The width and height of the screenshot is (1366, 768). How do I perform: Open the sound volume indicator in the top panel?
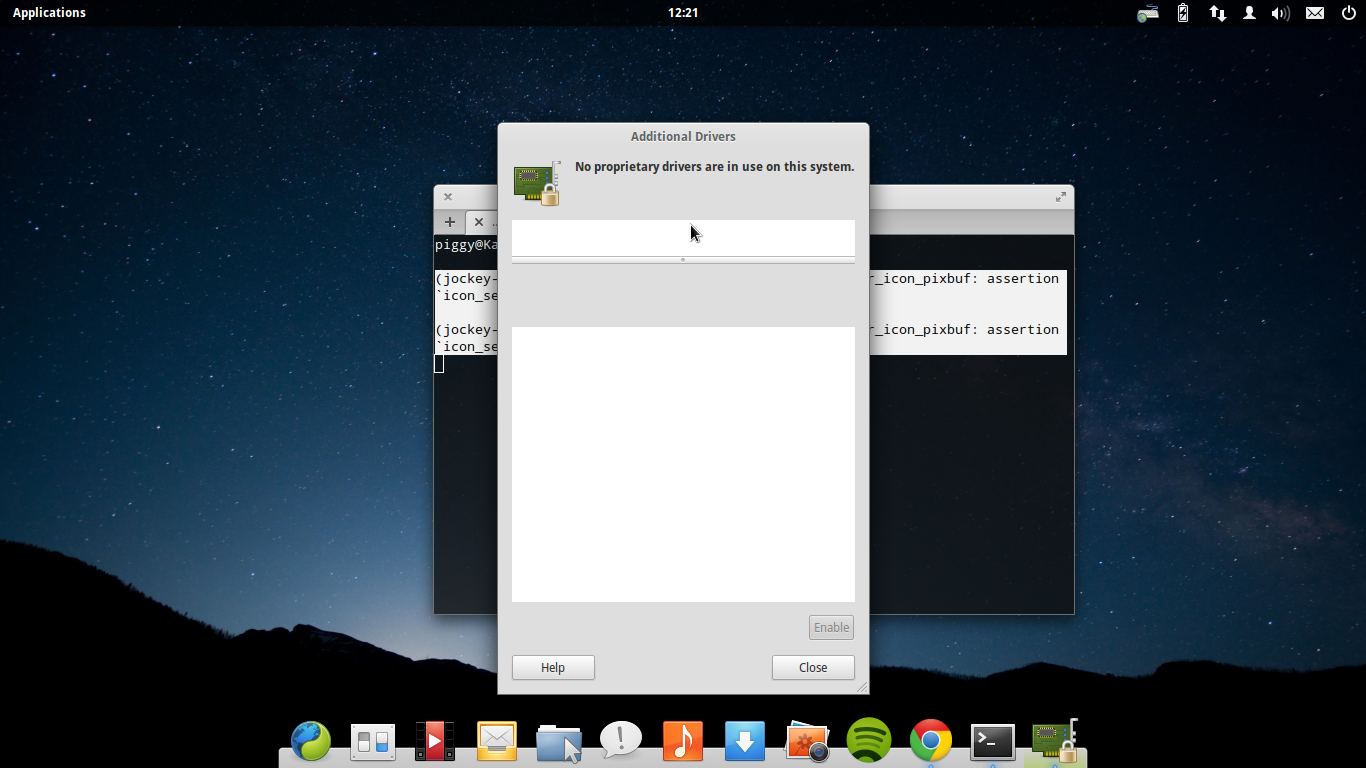click(x=1280, y=13)
